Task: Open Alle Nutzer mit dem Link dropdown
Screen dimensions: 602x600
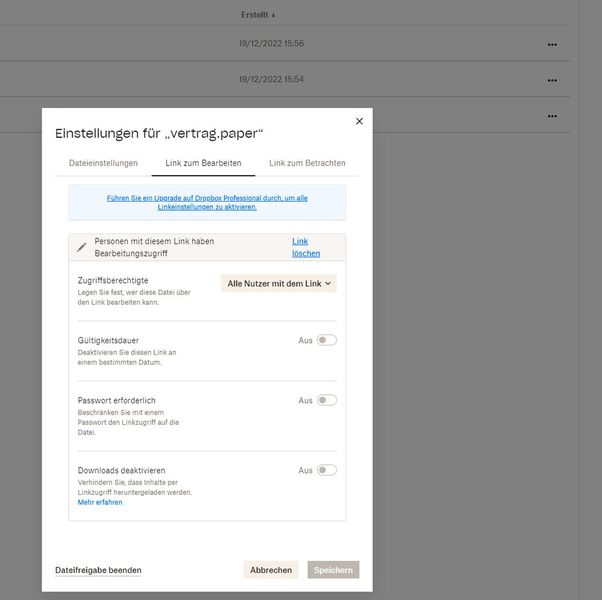Action: coord(279,283)
